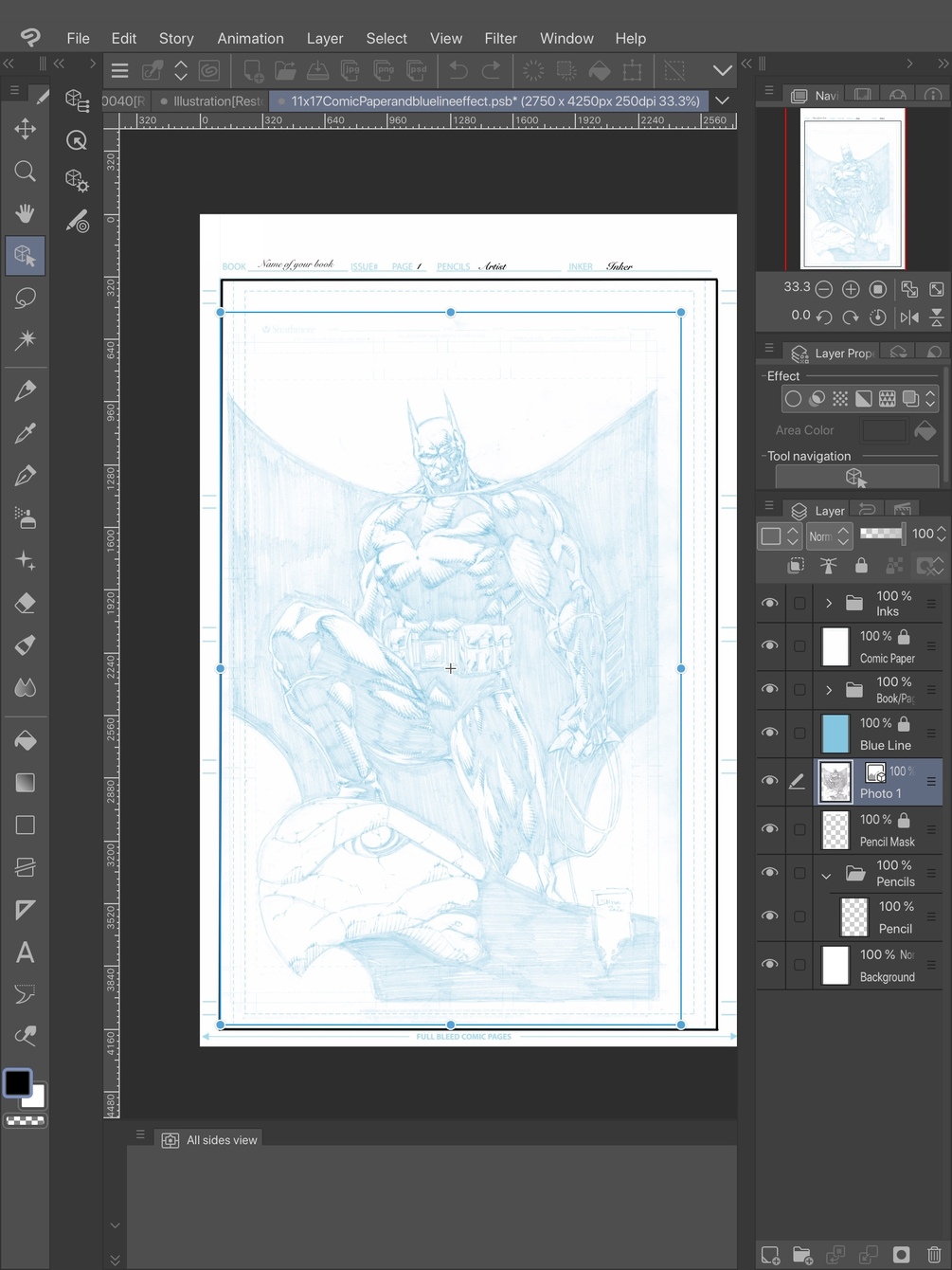
Task: Click the Undo arrow in command bar
Action: pyautogui.click(x=458, y=70)
